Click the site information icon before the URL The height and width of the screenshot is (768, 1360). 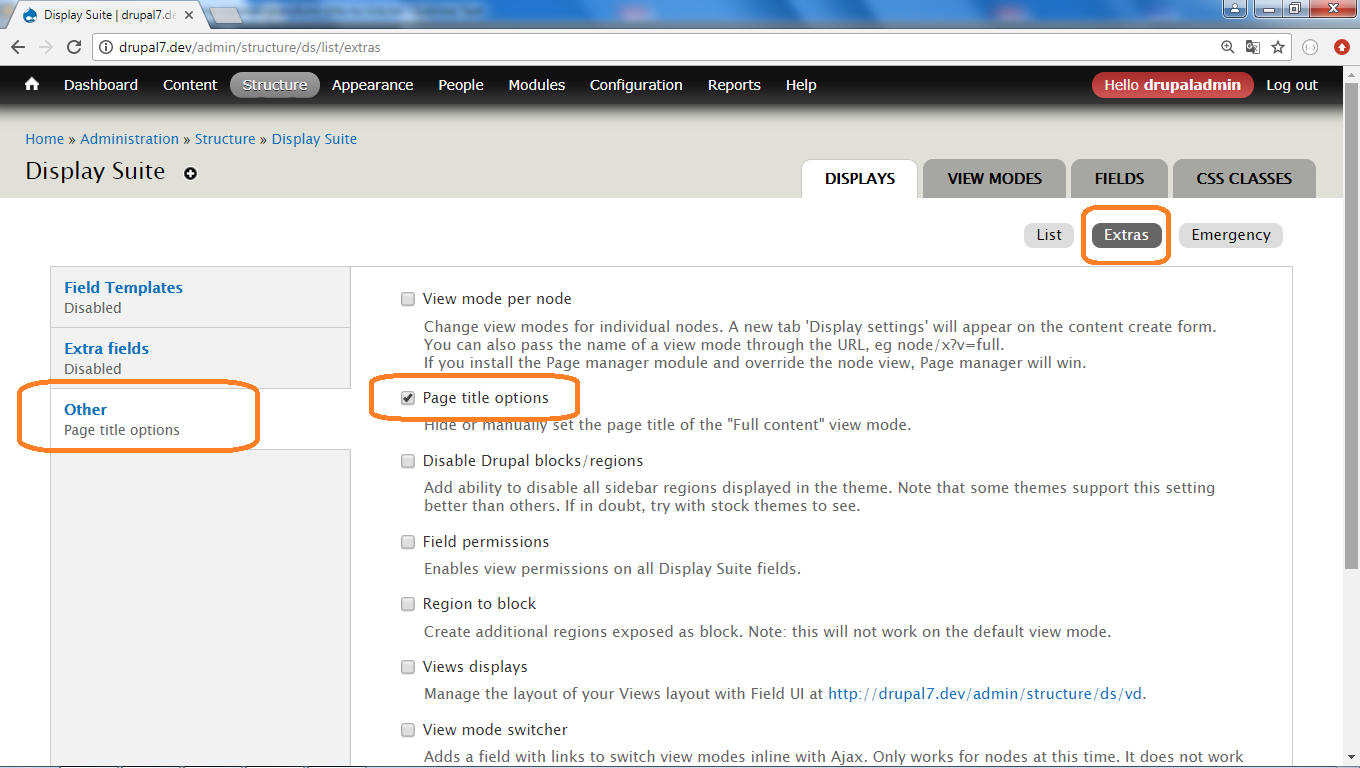[x=105, y=46]
